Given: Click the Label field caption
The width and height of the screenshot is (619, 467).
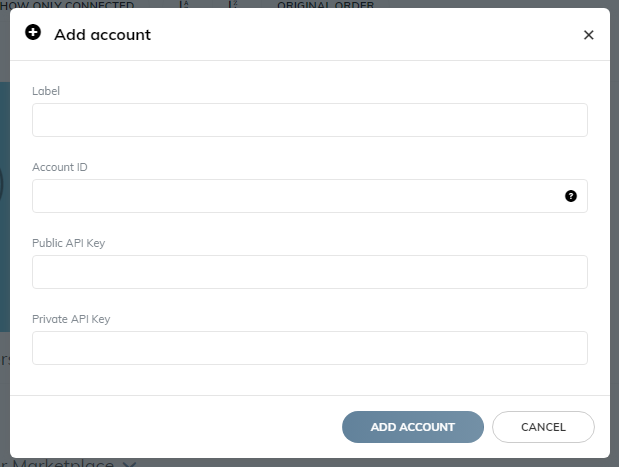Looking at the screenshot, I should click(x=46, y=91).
